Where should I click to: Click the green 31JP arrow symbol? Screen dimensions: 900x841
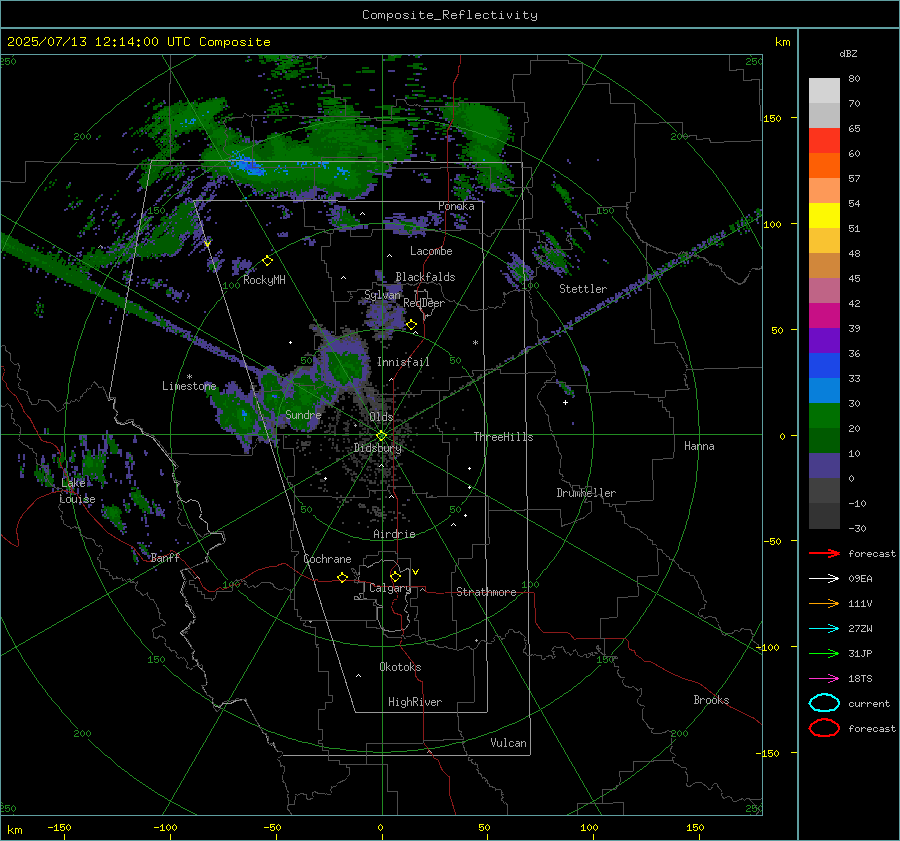(824, 653)
